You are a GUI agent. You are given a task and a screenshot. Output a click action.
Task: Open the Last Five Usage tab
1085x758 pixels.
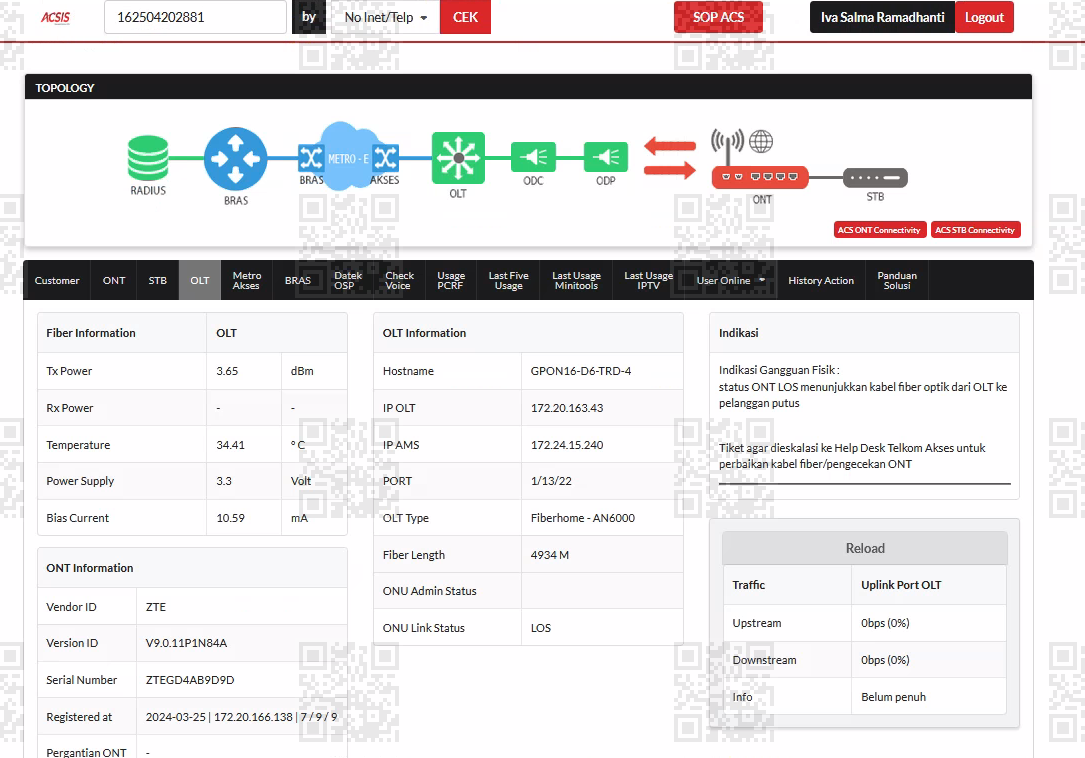pos(509,280)
